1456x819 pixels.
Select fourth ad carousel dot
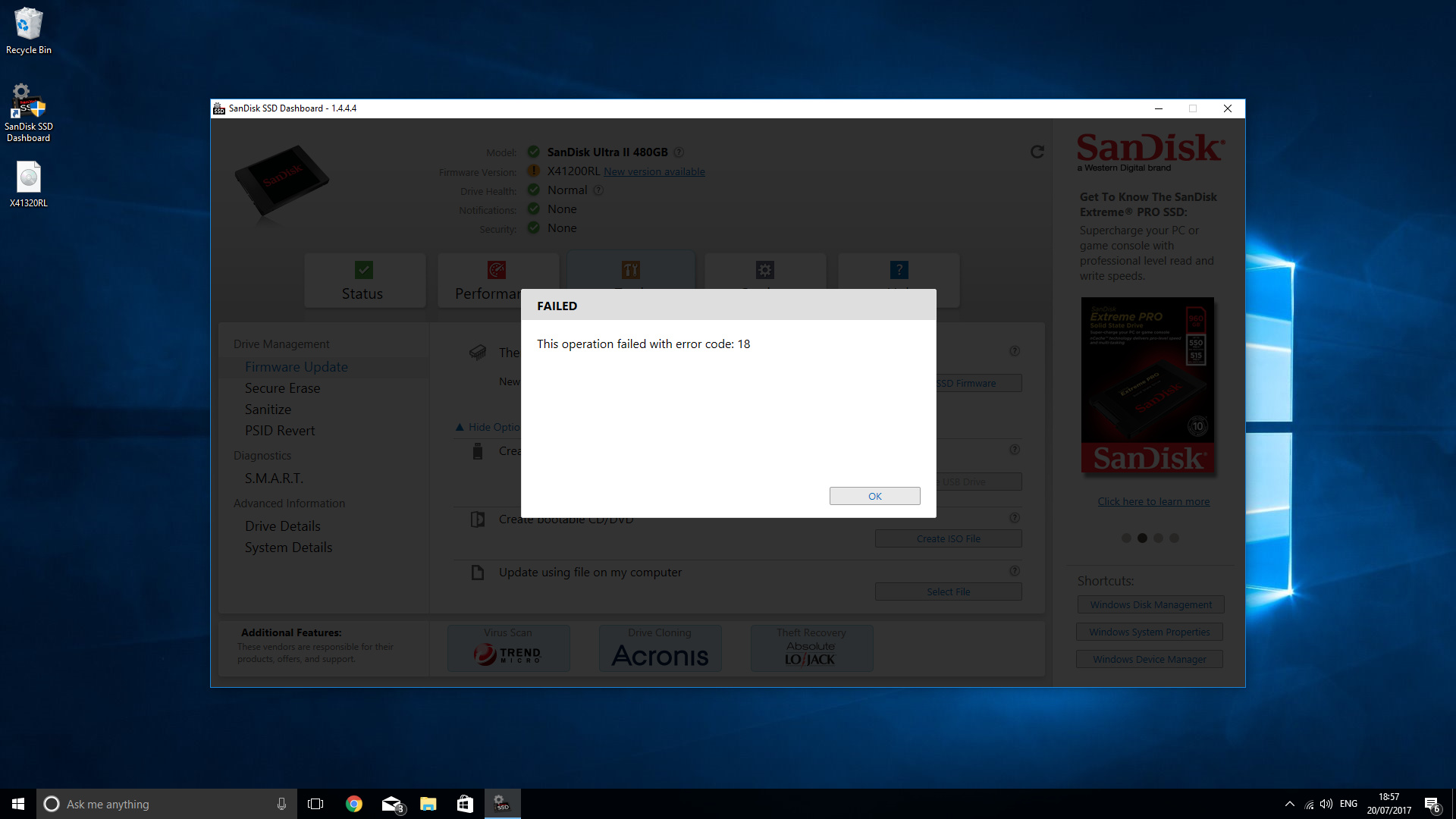coord(1174,538)
